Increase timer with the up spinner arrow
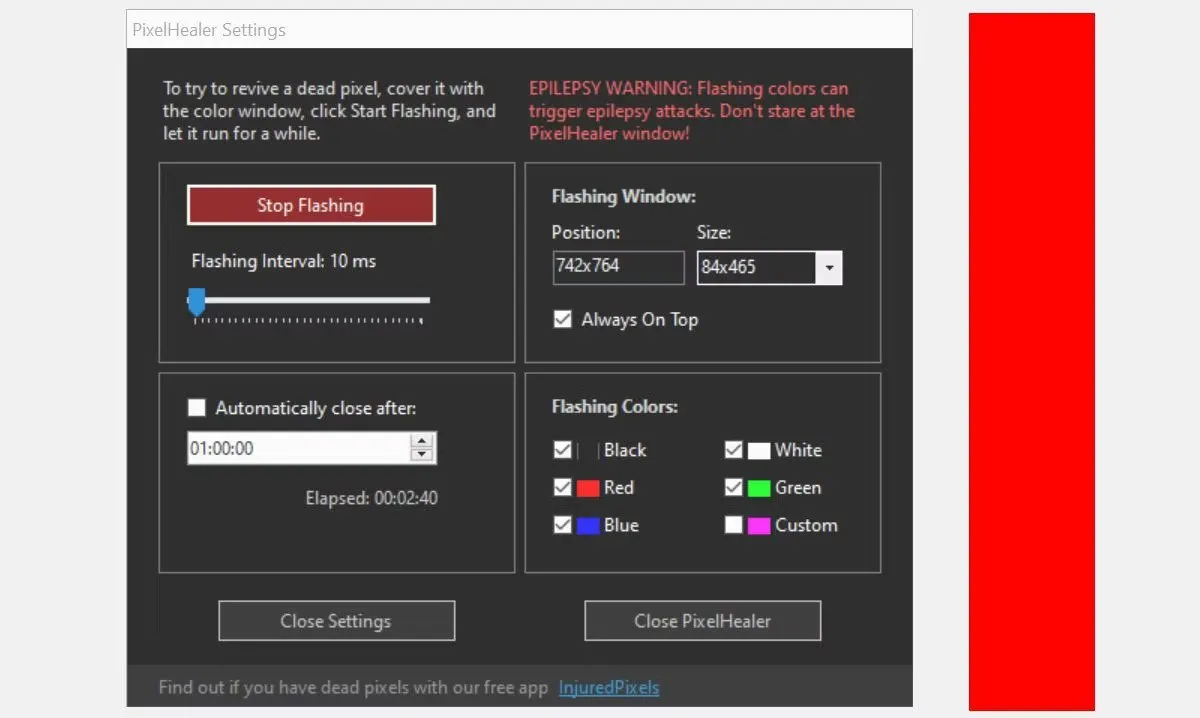The image size is (1200, 718). coord(423,441)
